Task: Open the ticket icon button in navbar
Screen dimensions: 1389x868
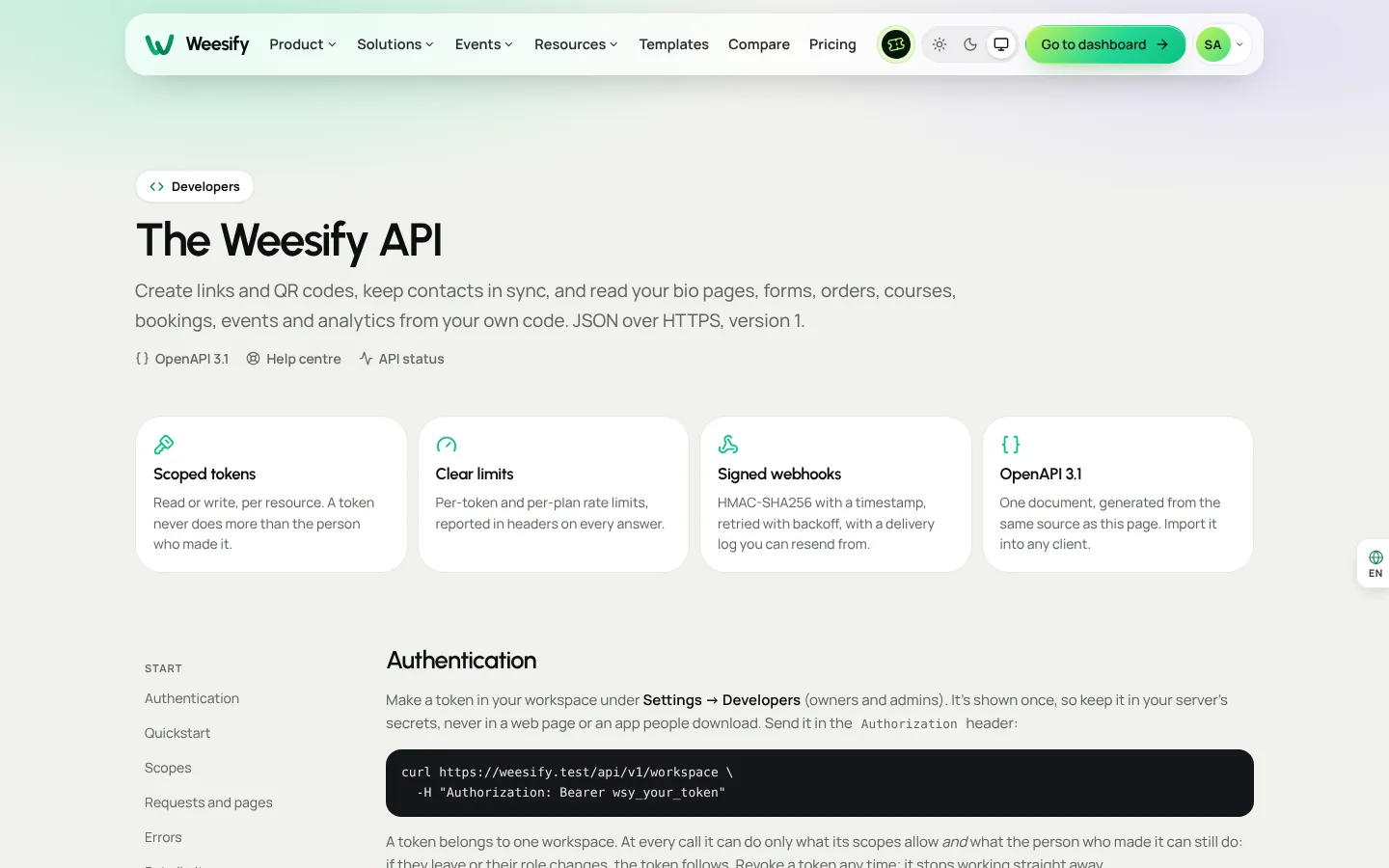Action: [x=896, y=44]
